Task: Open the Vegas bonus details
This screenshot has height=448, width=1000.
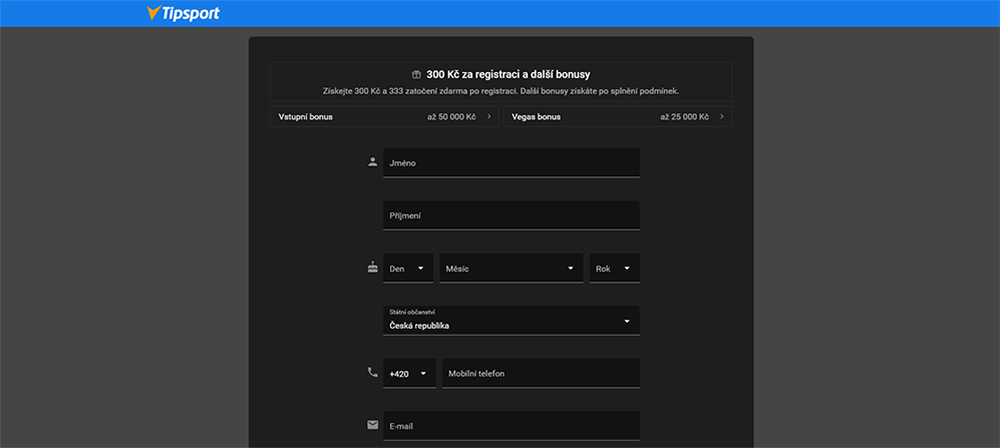Action: 616,117
